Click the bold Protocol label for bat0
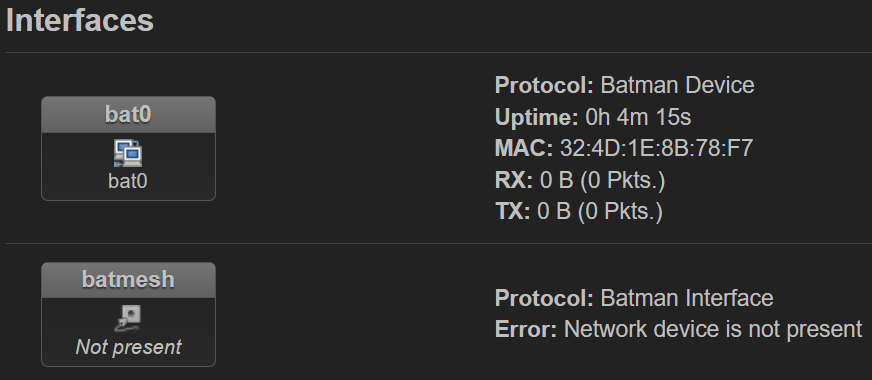Viewport: 872px width, 380px height. 544,86
